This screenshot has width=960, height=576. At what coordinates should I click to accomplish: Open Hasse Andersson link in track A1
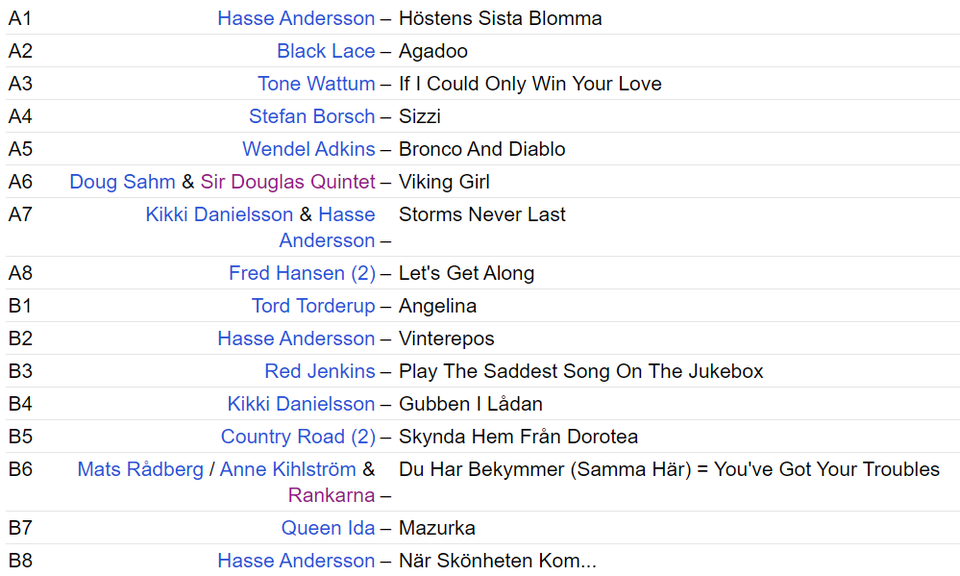tap(296, 18)
